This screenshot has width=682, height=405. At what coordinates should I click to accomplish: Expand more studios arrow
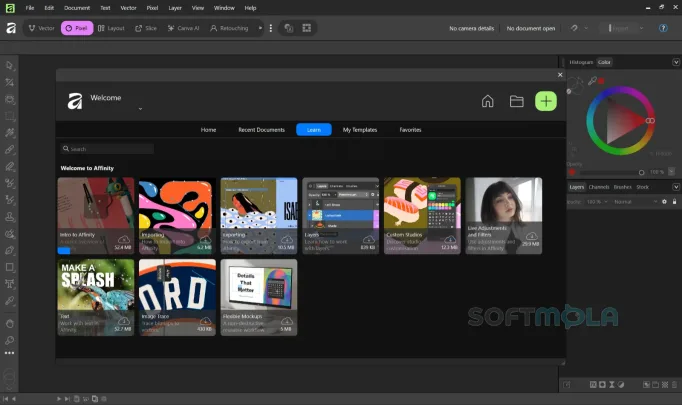260,28
